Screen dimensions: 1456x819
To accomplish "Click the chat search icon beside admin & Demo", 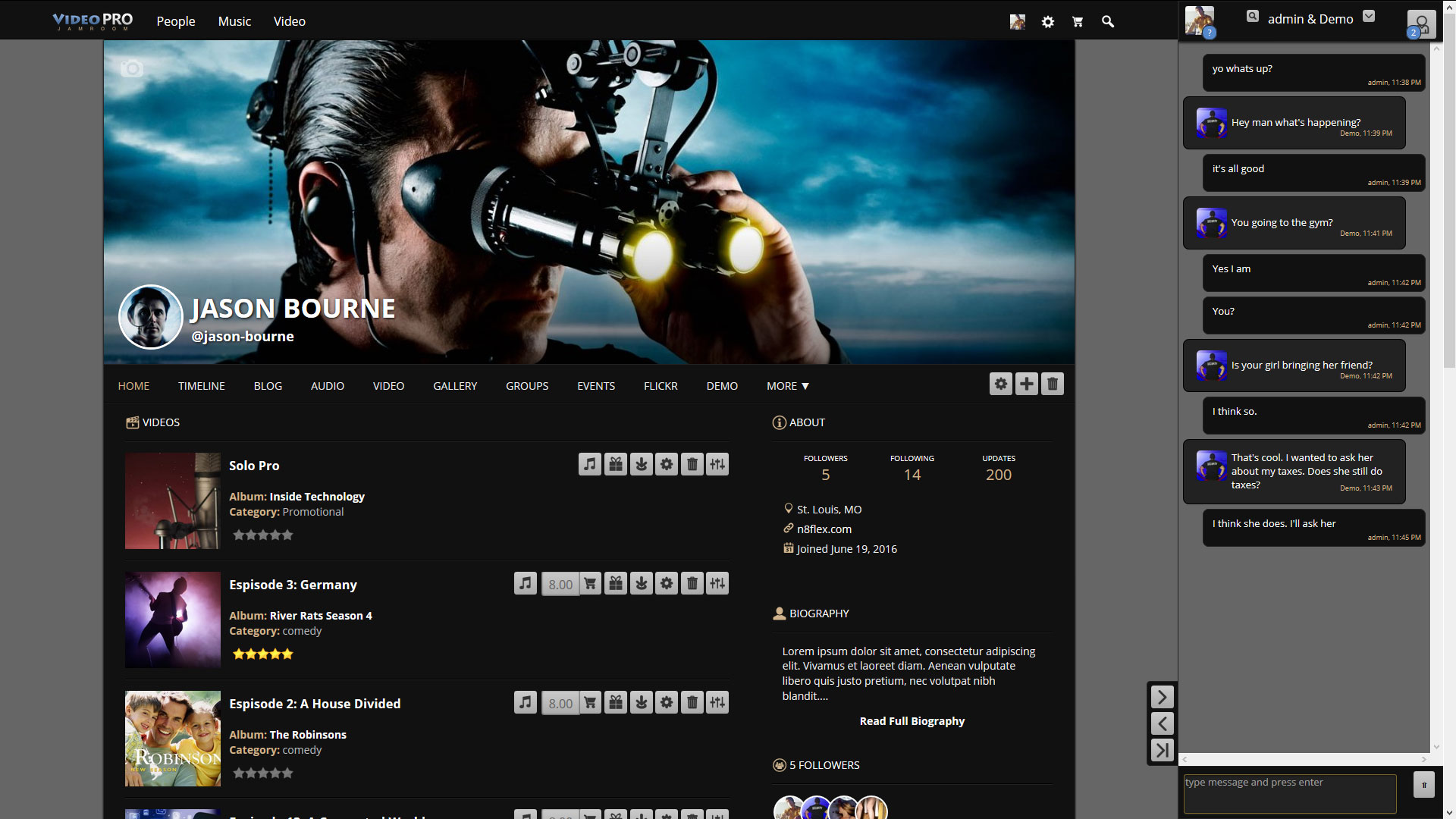I will 1253,16.
